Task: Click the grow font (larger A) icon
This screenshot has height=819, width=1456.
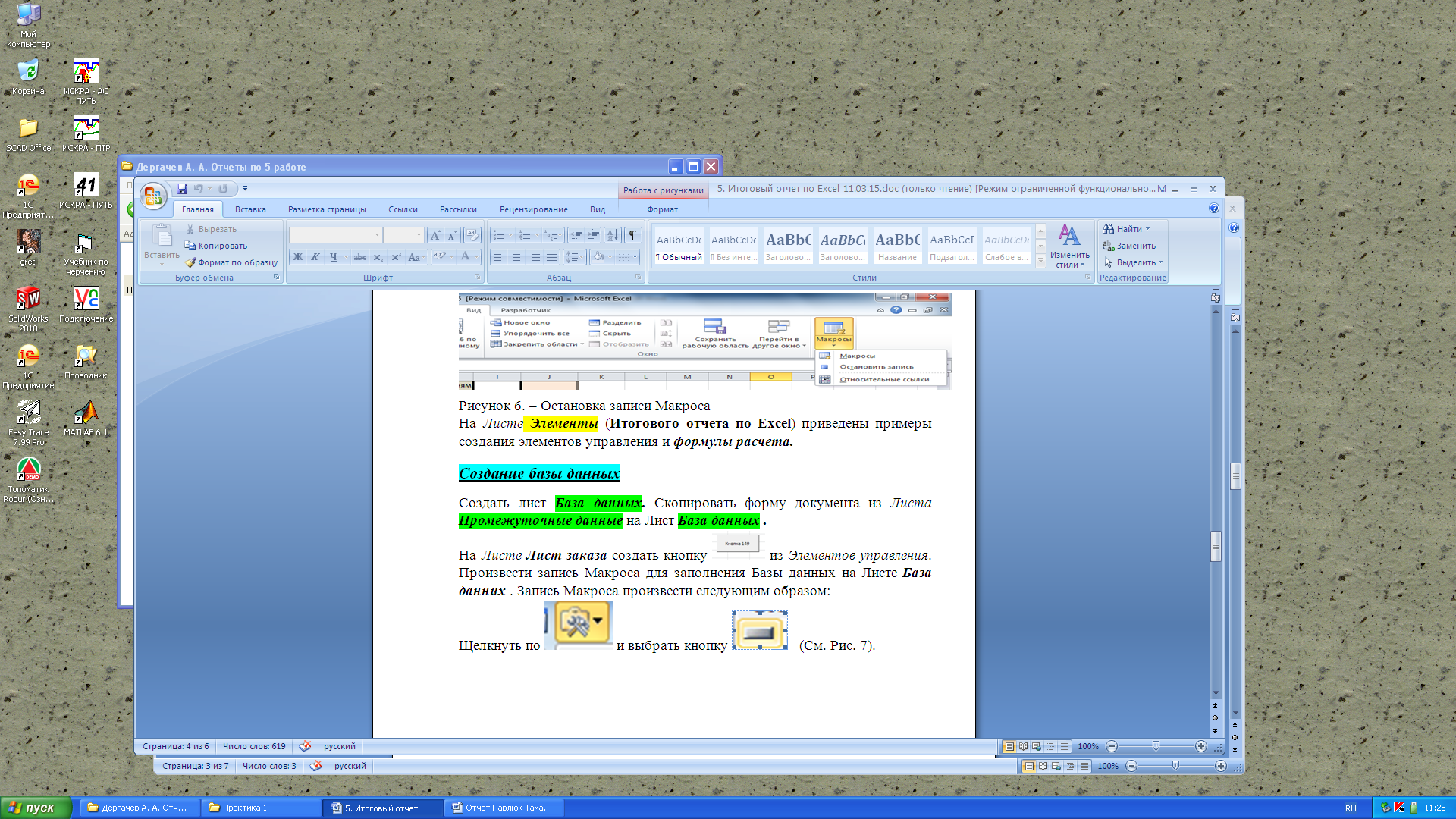Action: pyautogui.click(x=435, y=235)
